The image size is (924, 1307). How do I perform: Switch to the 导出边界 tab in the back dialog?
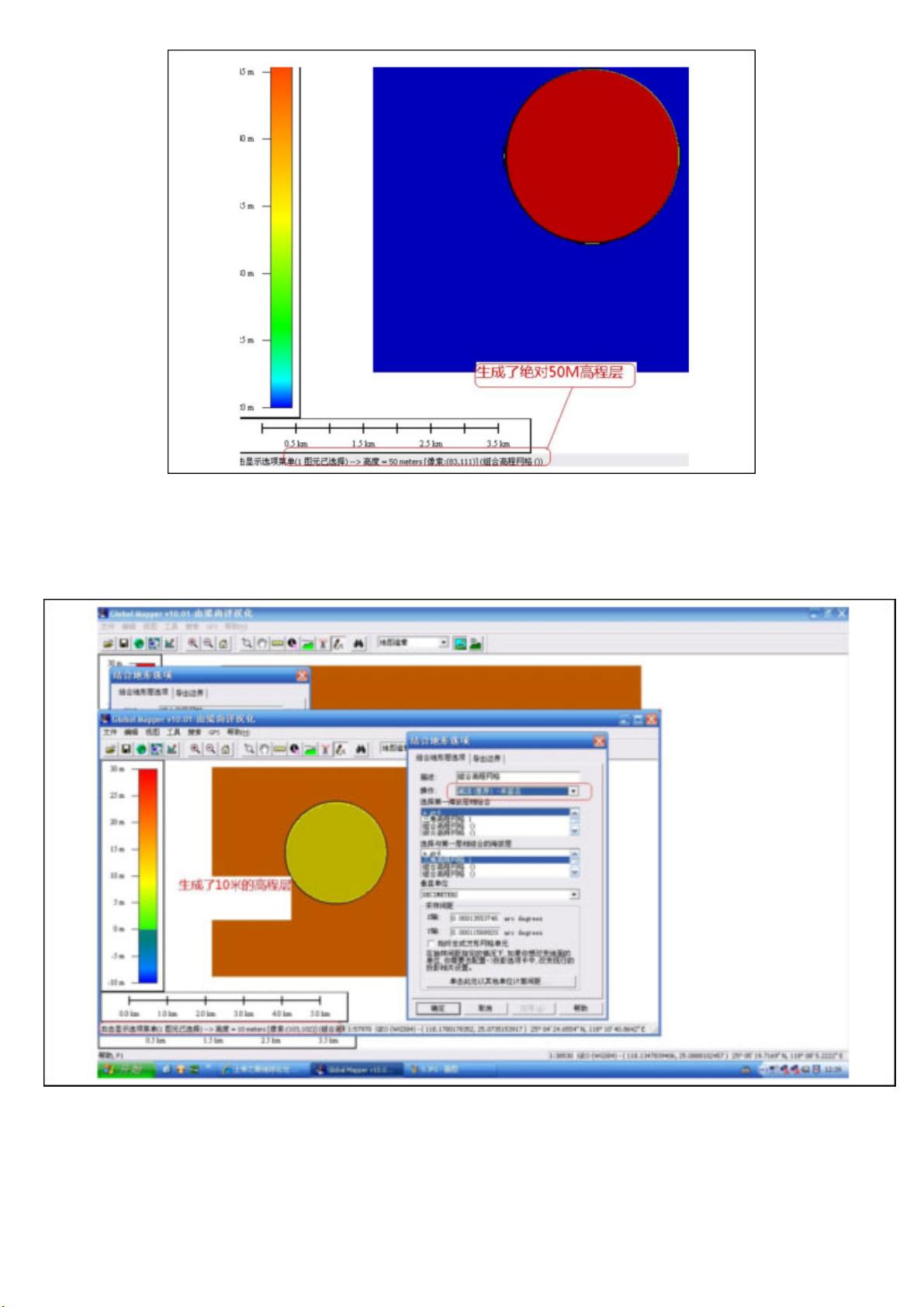[x=189, y=692]
